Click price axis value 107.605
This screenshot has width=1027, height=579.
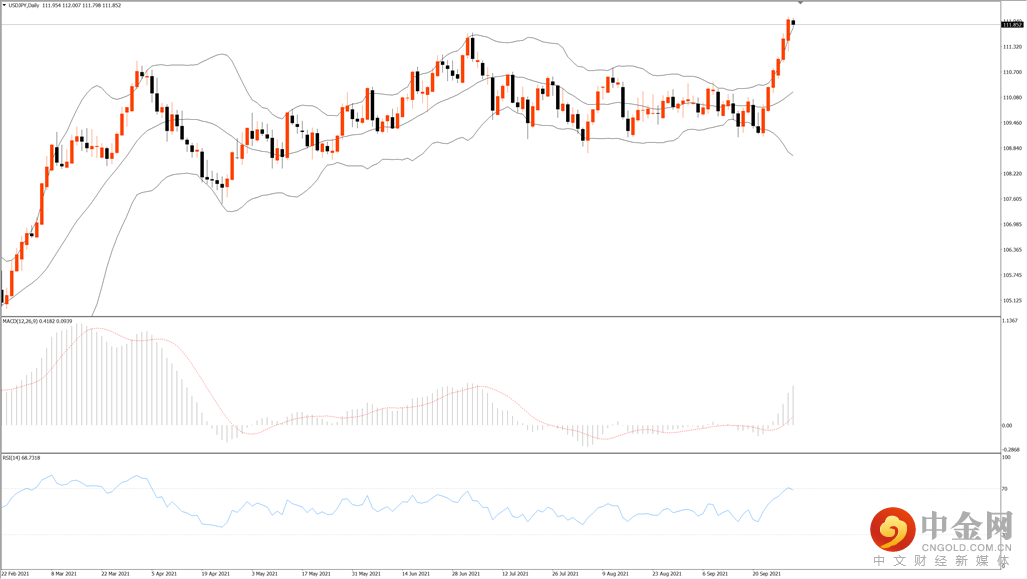pos(1012,199)
